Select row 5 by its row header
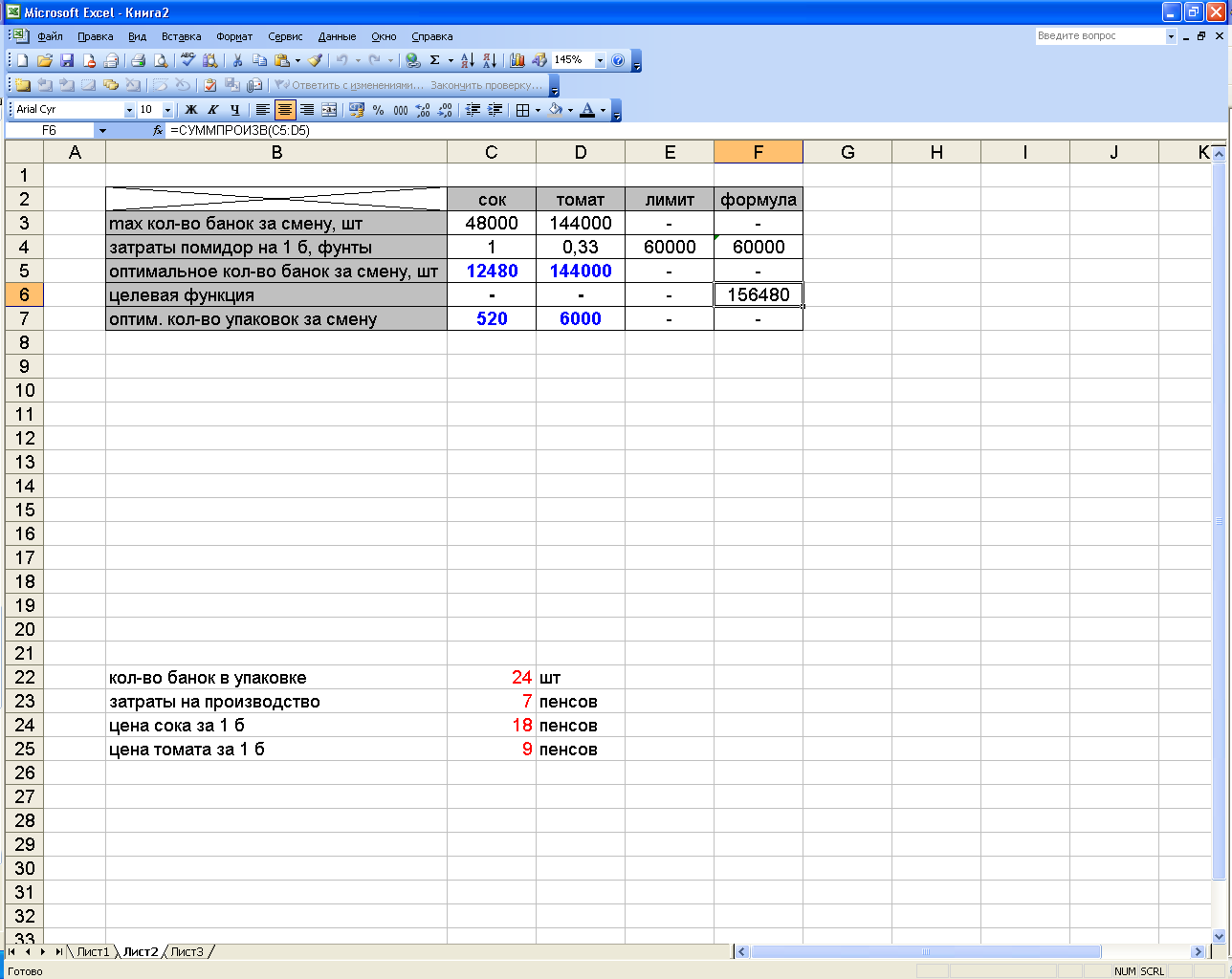Screen dimensions: 1232x979 click(24, 271)
